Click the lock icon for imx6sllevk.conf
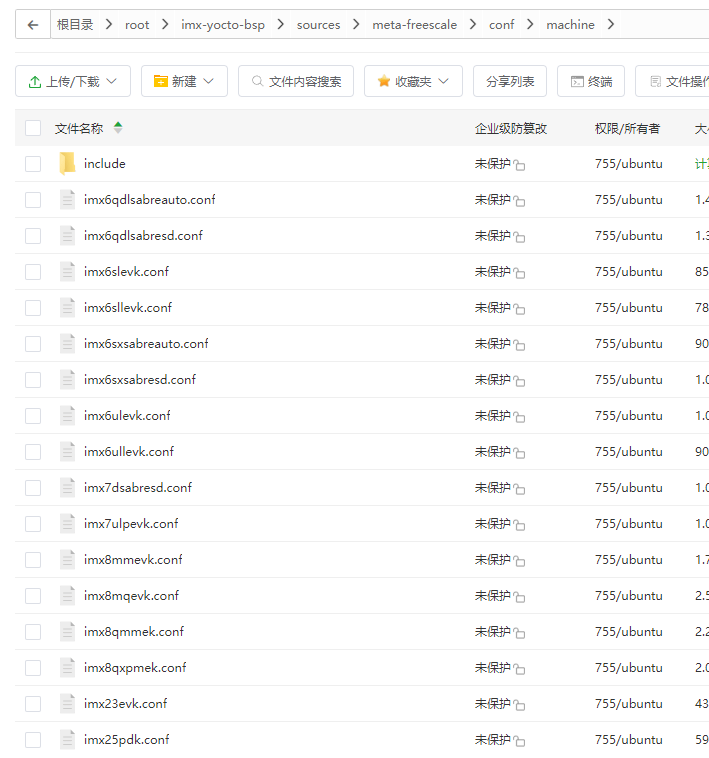Screen dimensions: 709x758 [520, 309]
